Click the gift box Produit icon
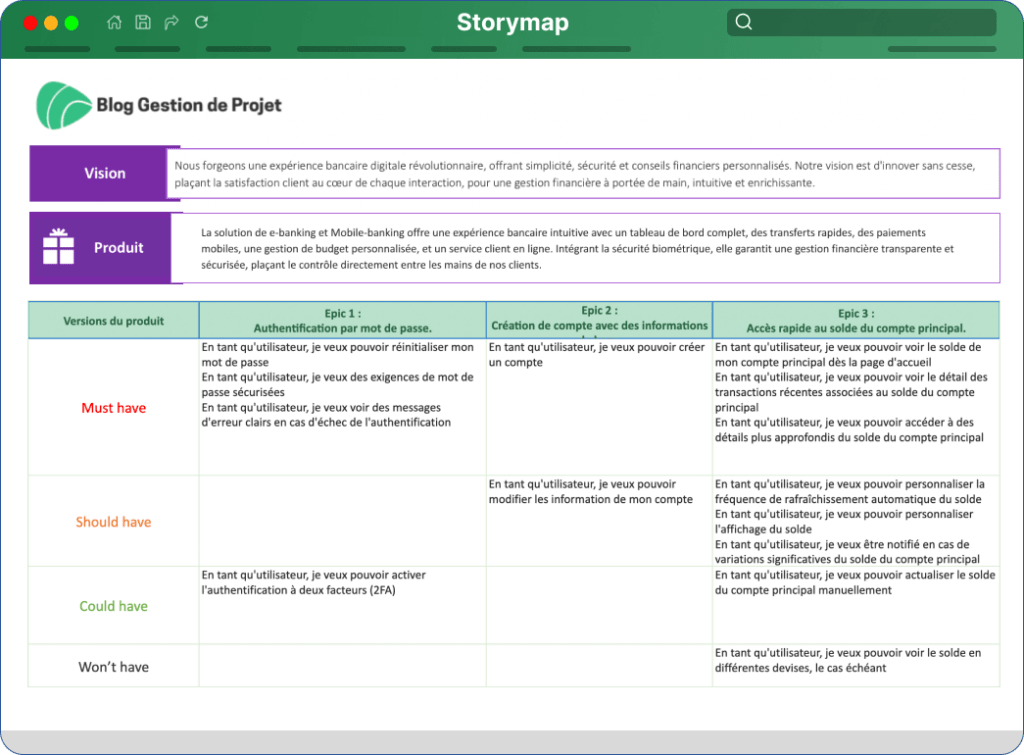The image size is (1024, 755). pos(58,247)
